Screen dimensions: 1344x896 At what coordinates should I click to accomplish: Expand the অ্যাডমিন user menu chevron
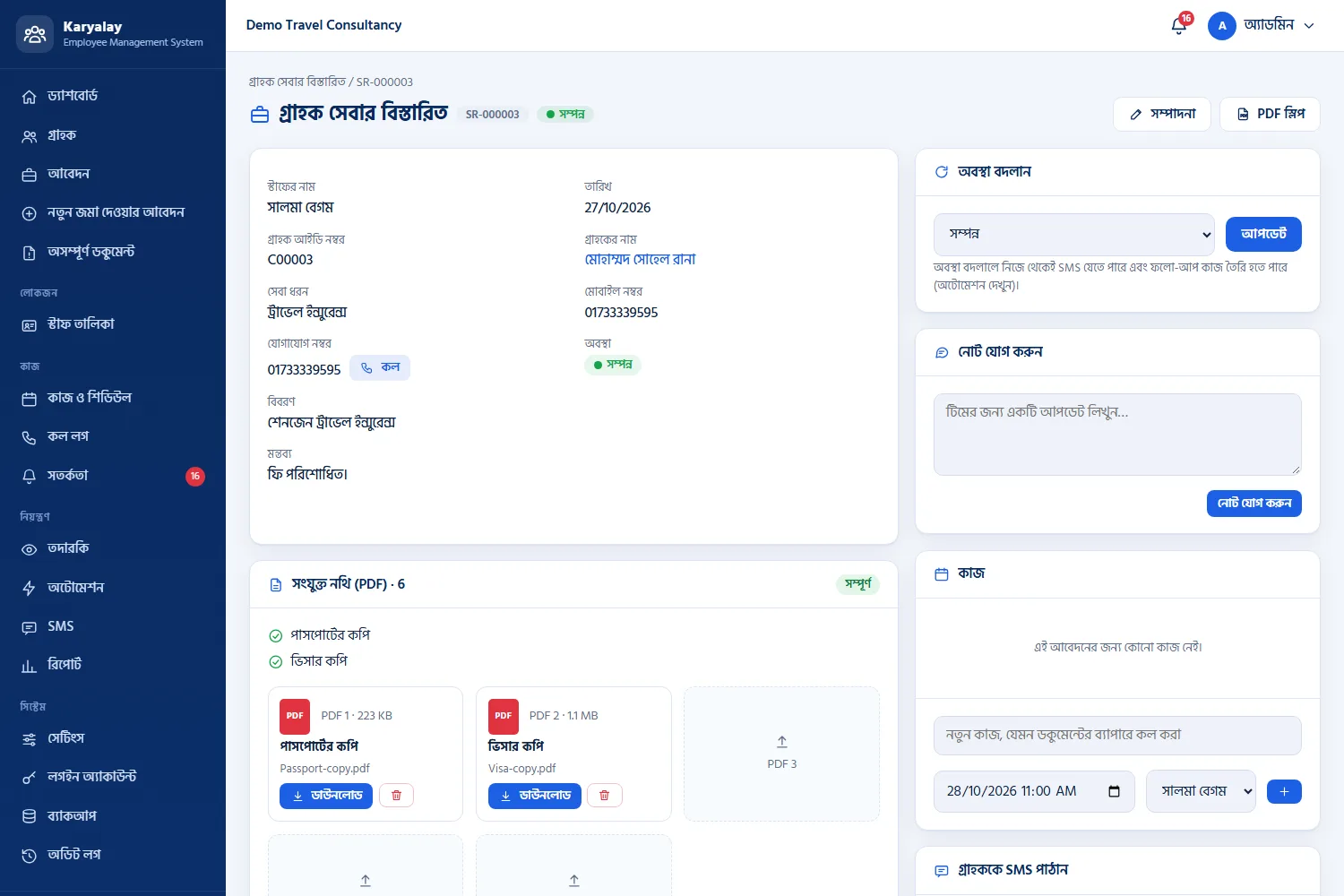click(x=1309, y=26)
